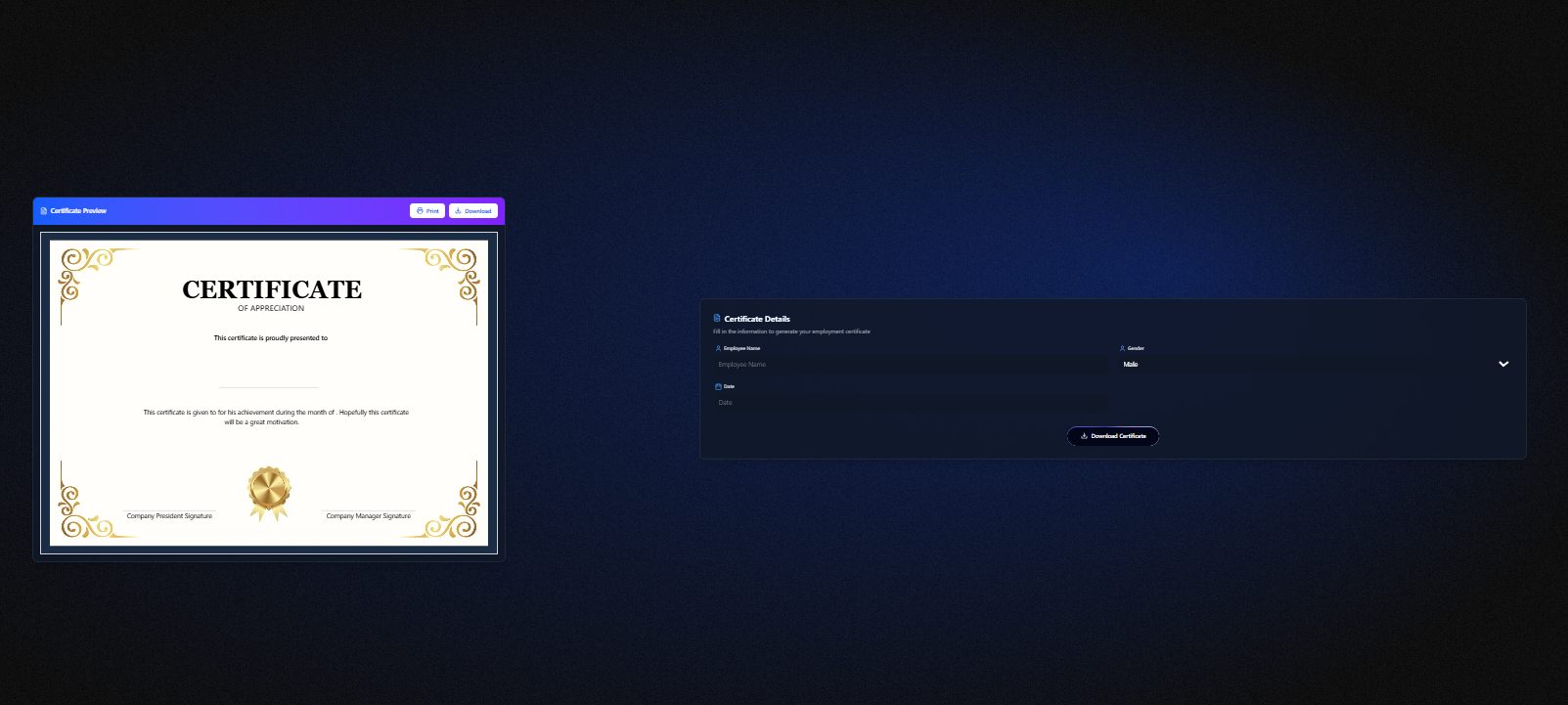Click the Download button beside Print

pyautogui.click(x=473, y=211)
